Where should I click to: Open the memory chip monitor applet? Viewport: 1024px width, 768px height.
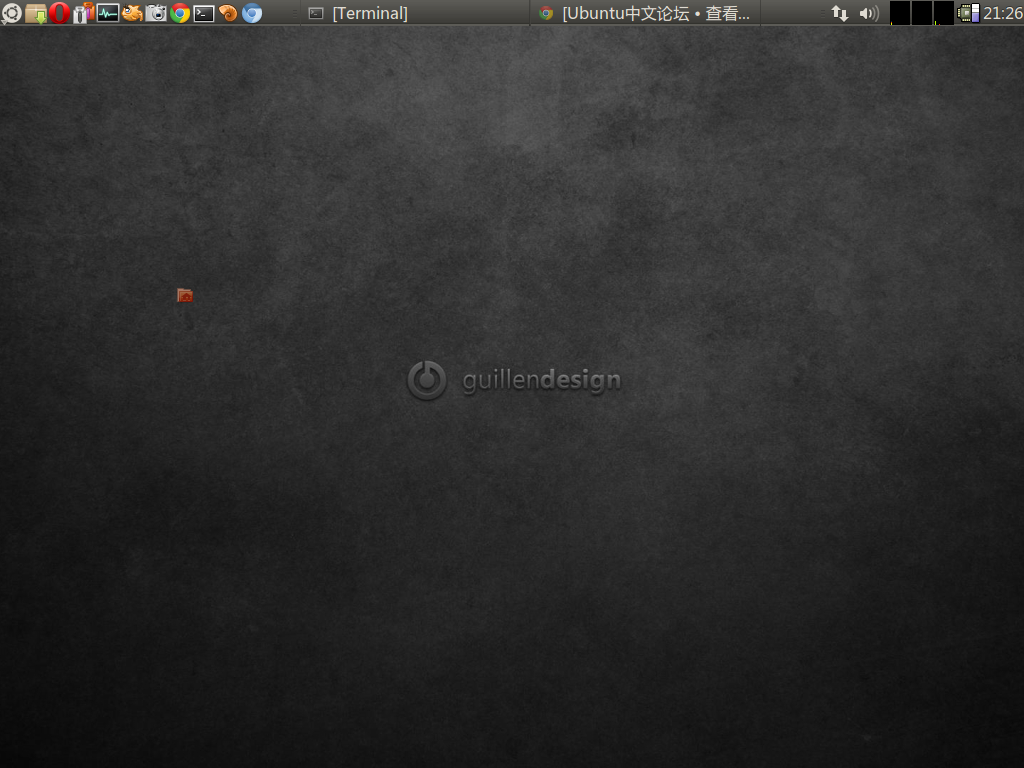tap(968, 13)
